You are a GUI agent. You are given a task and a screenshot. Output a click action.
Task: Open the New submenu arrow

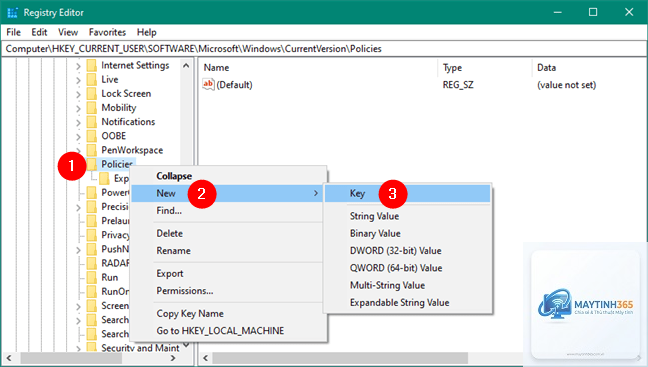[x=316, y=193]
